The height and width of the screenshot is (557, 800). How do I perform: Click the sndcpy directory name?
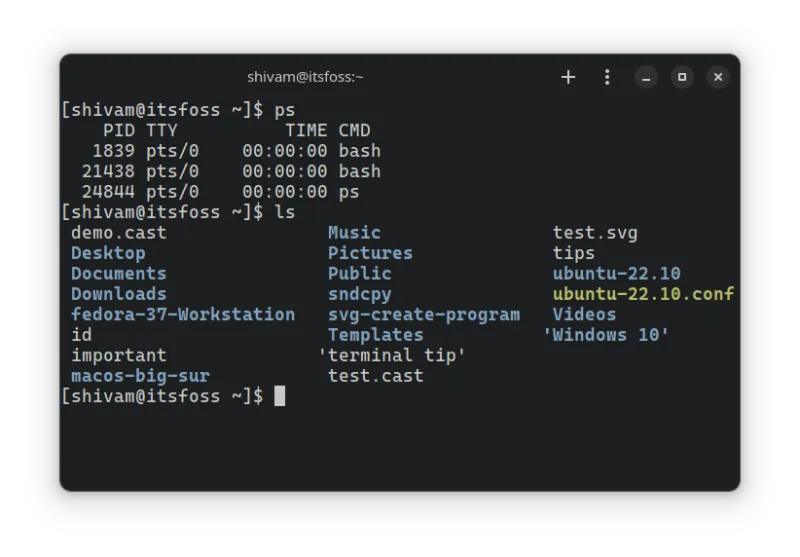[360, 294]
